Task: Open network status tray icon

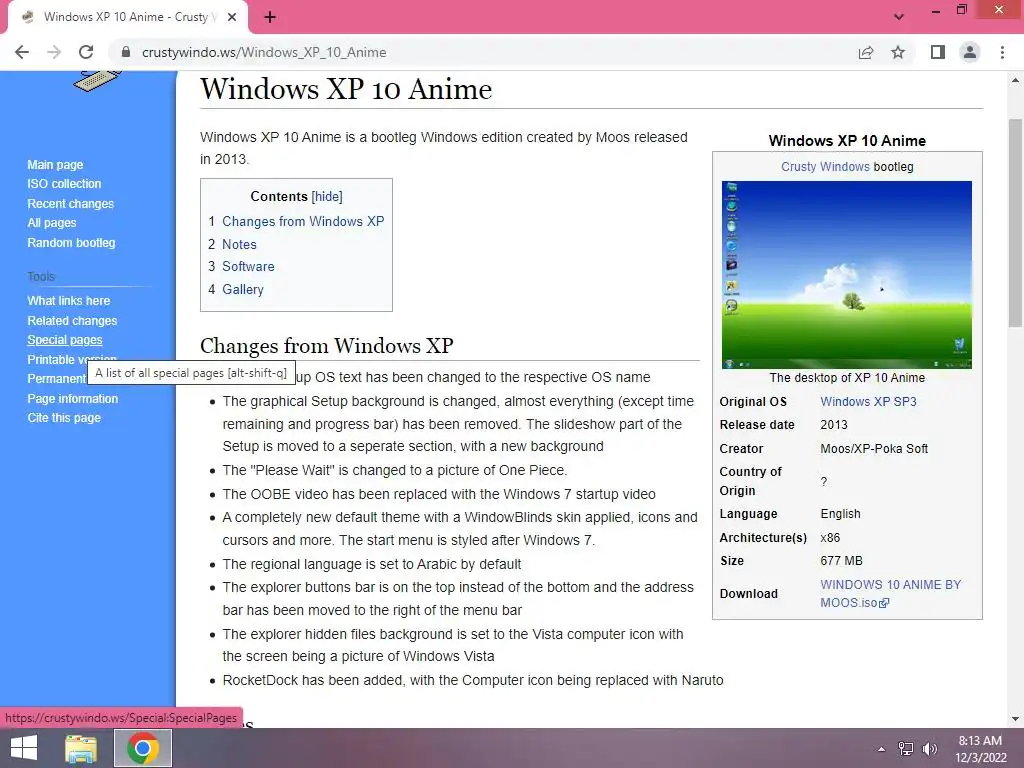Action: pos(906,749)
